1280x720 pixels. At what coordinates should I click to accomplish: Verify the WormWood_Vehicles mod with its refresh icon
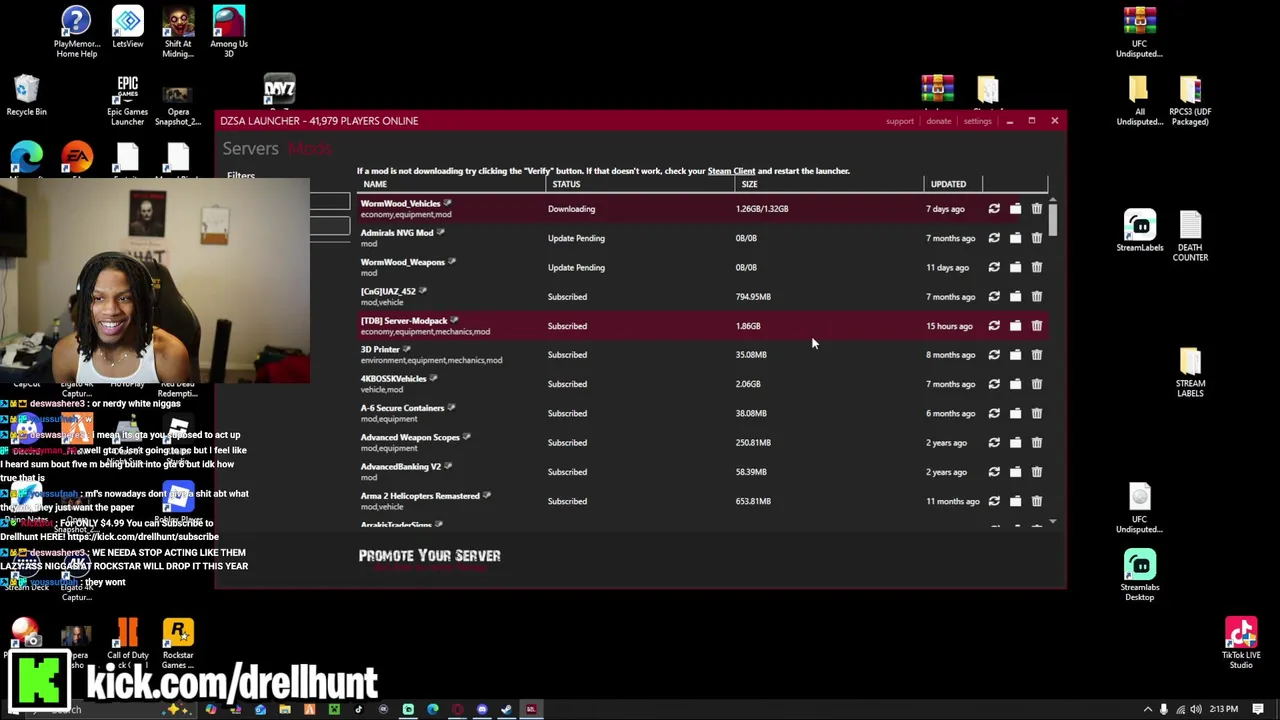[994, 209]
